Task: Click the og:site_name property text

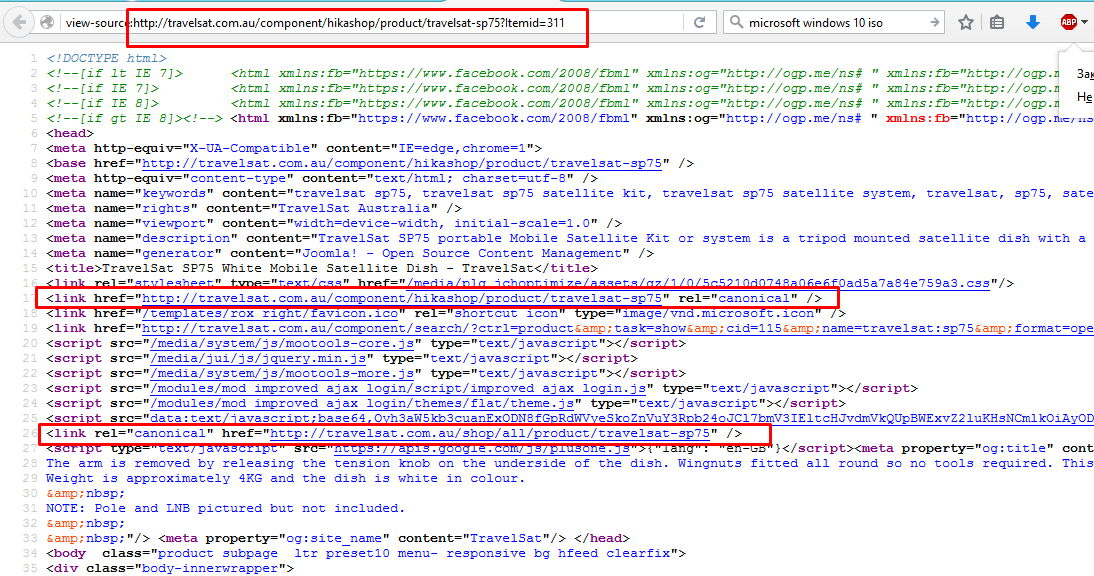Action: click(x=334, y=538)
